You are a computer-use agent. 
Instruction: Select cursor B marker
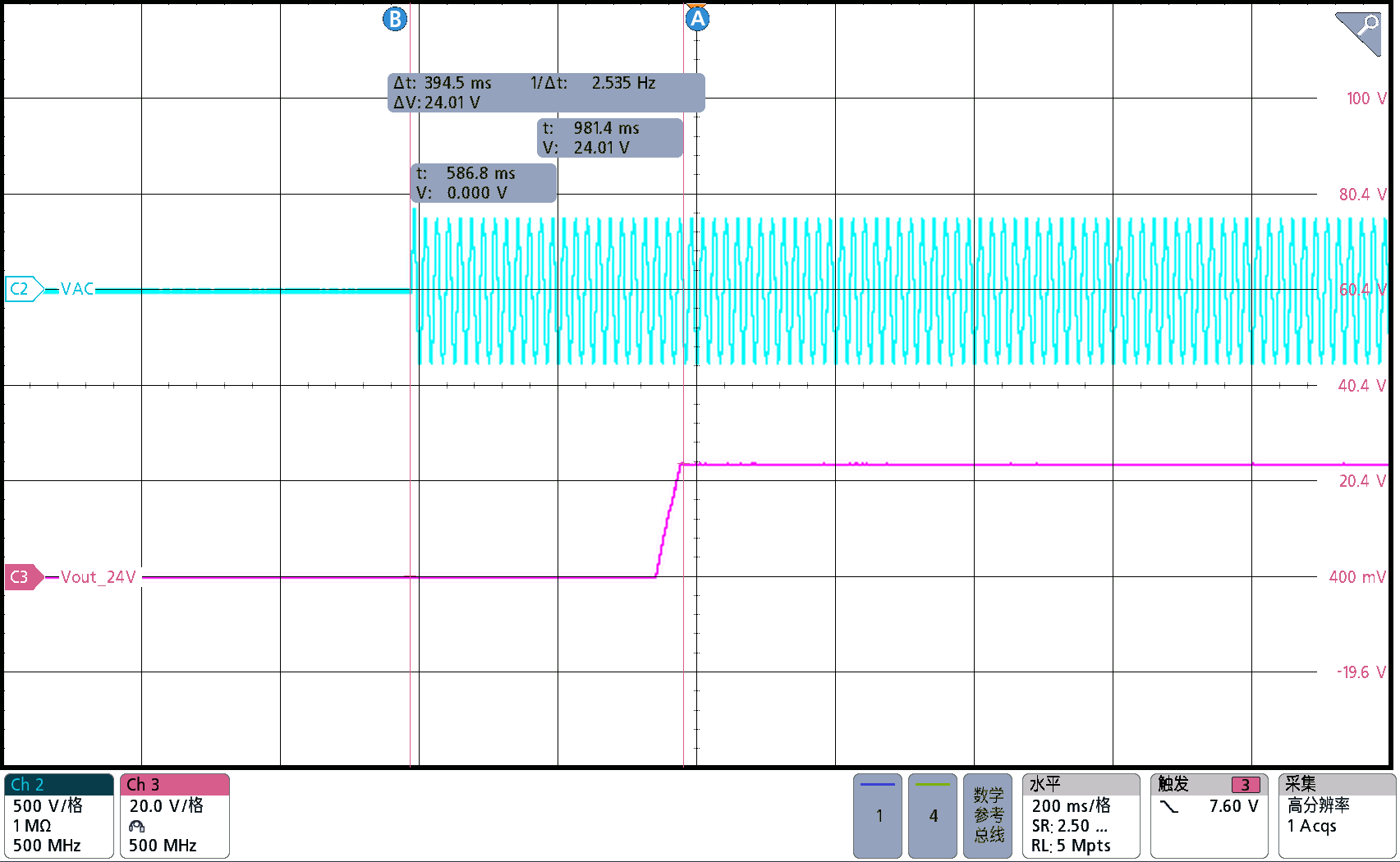tap(395, 19)
